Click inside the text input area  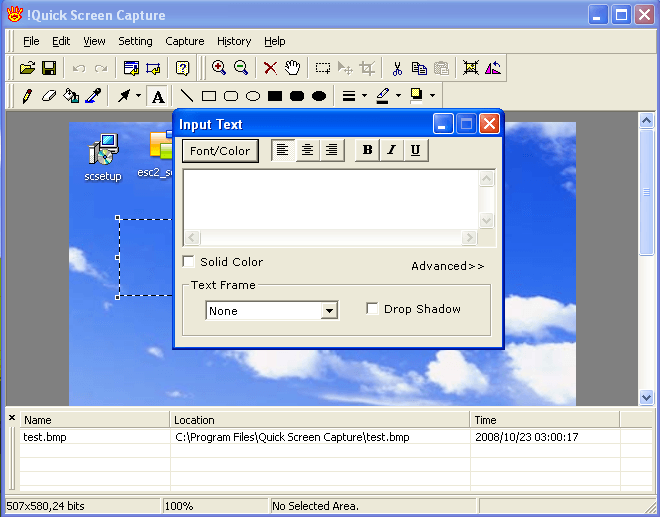(x=332, y=200)
